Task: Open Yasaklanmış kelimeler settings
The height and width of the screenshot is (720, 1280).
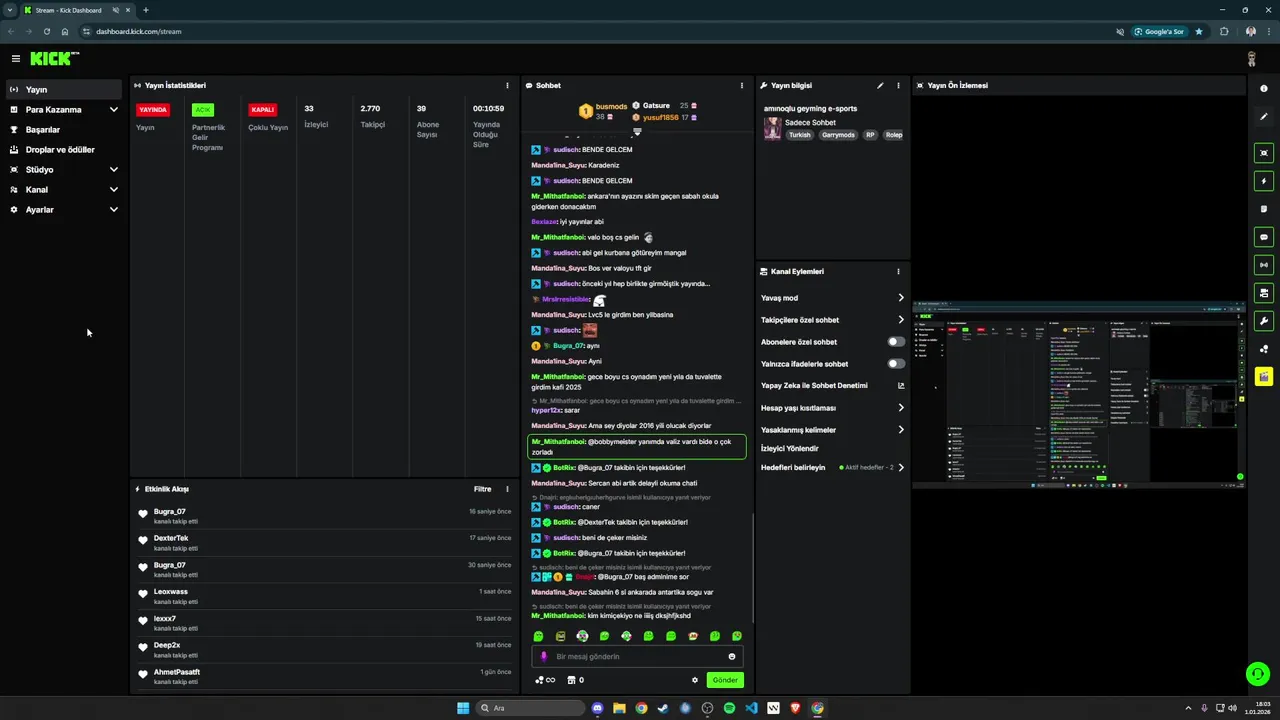Action: (832, 430)
